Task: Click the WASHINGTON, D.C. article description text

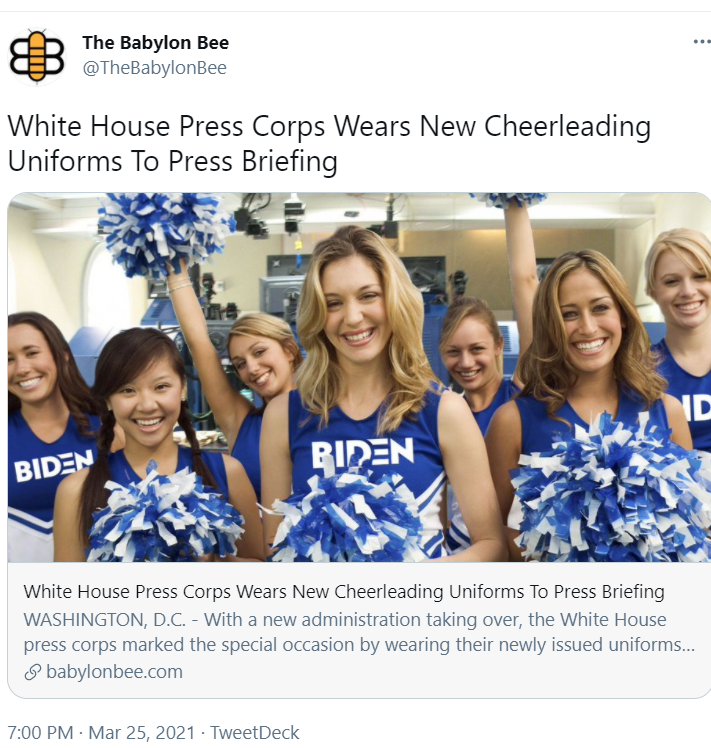Action: [x=359, y=632]
